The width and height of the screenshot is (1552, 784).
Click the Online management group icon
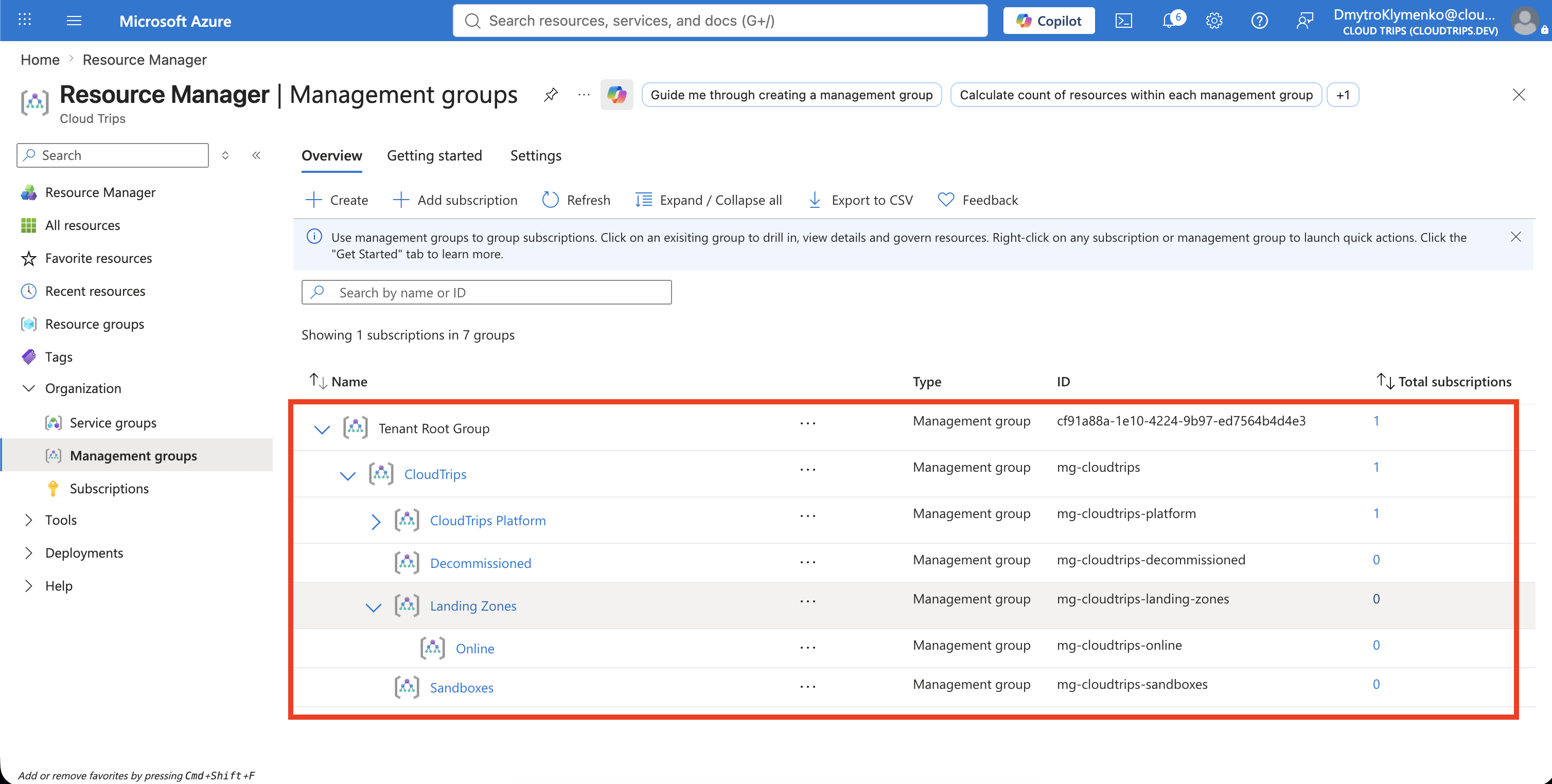(x=433, y=648)
